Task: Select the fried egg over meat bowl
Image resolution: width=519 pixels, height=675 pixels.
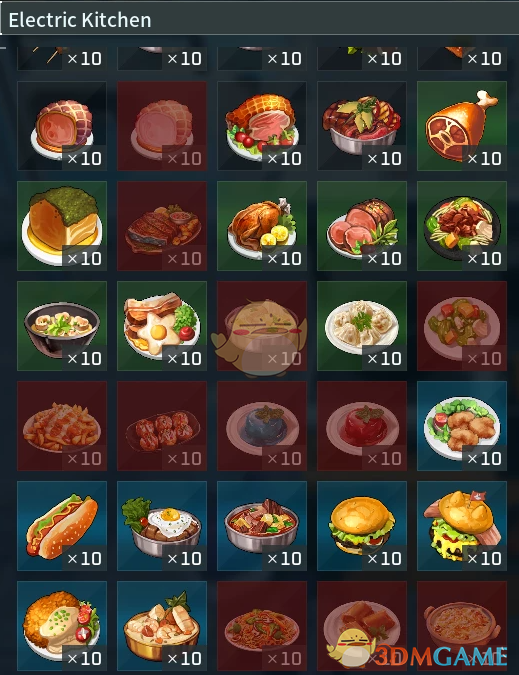Action: click(x=162, y=526)
